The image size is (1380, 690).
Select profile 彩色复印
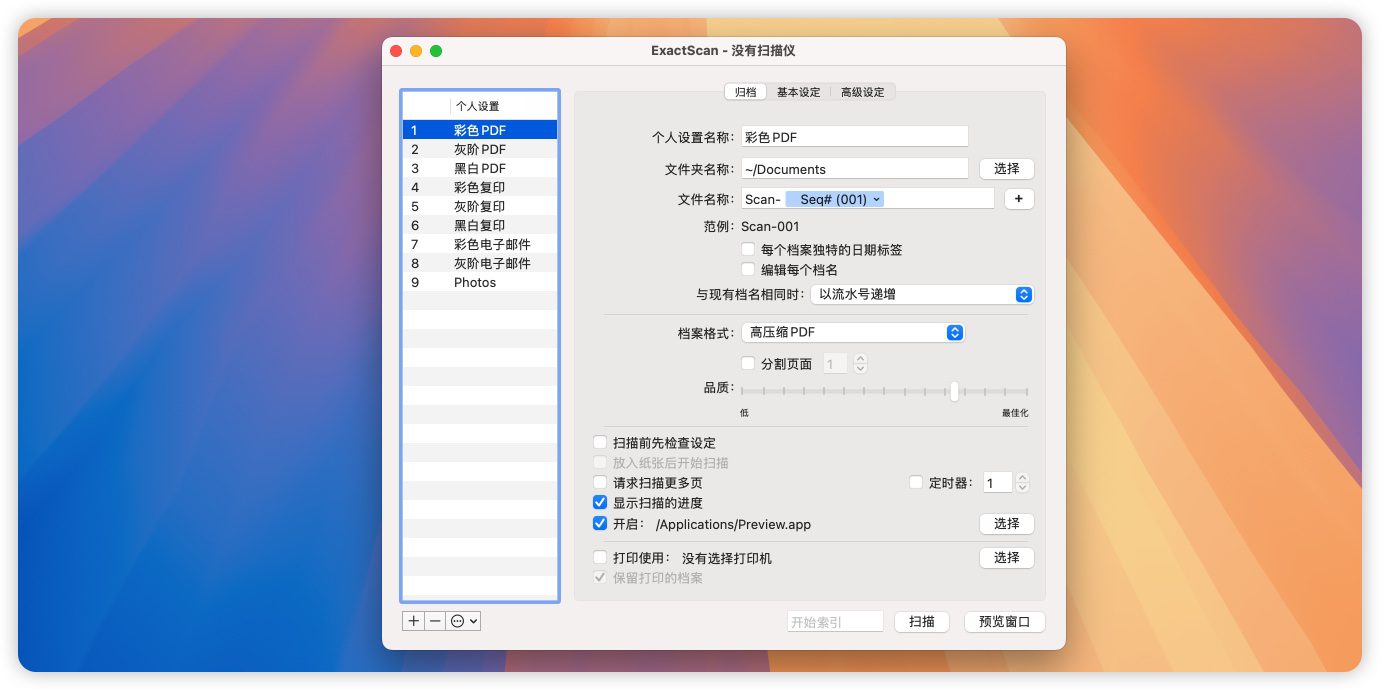480,187
